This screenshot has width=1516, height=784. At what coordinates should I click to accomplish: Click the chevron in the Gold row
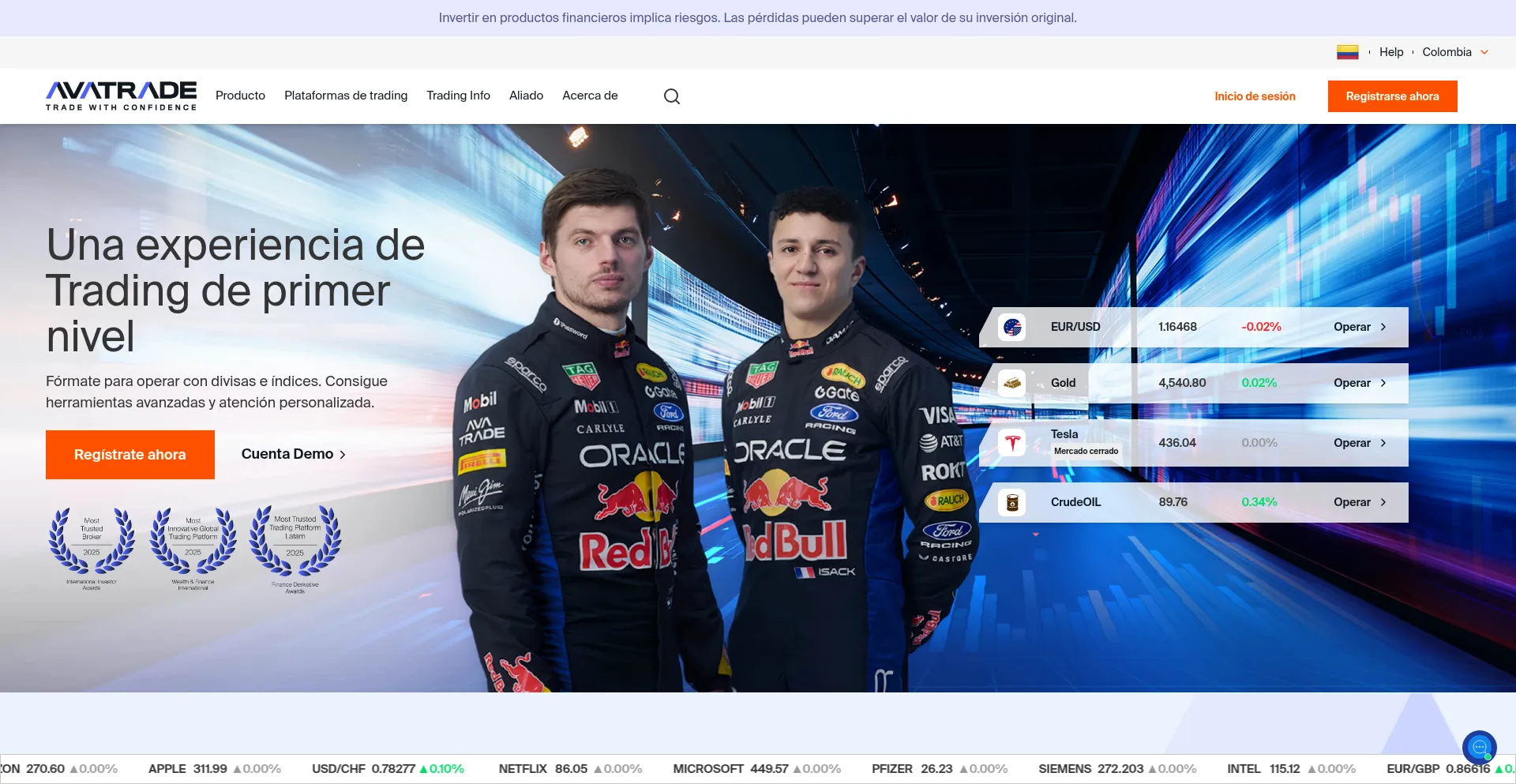click(x=1383, y=383)
